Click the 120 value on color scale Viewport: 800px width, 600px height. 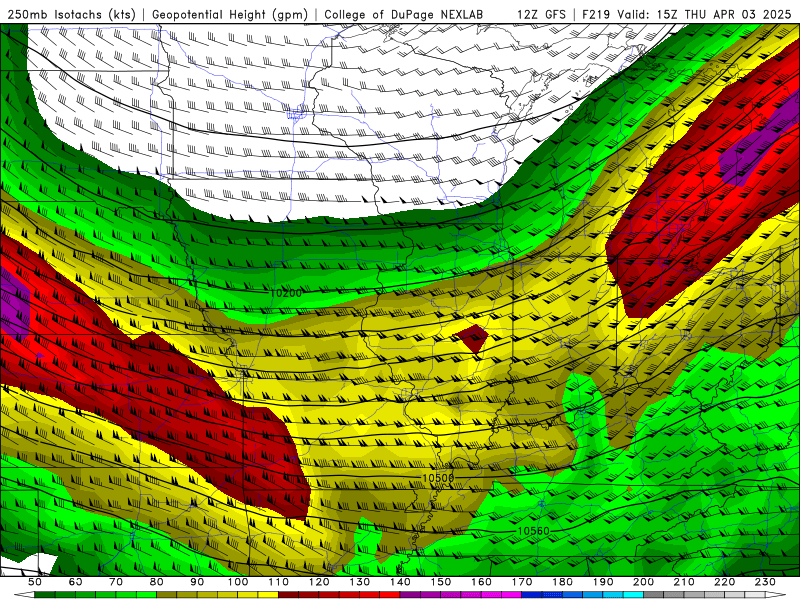point(319,582)
